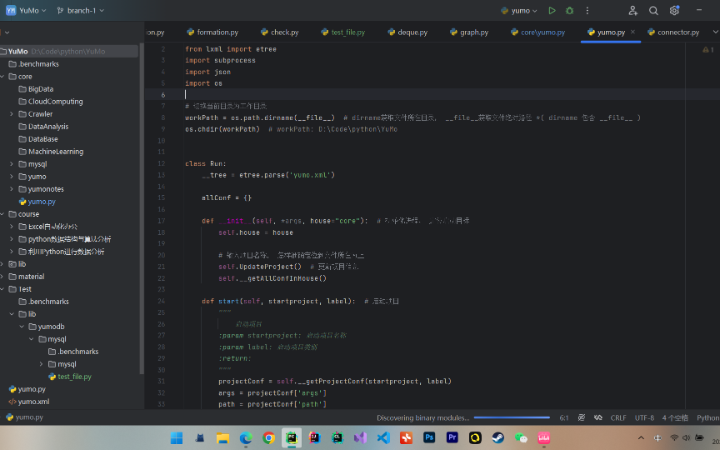Open Steam from the taskbar
Viewport: 720px width, 450px height.
click(498, 438)
